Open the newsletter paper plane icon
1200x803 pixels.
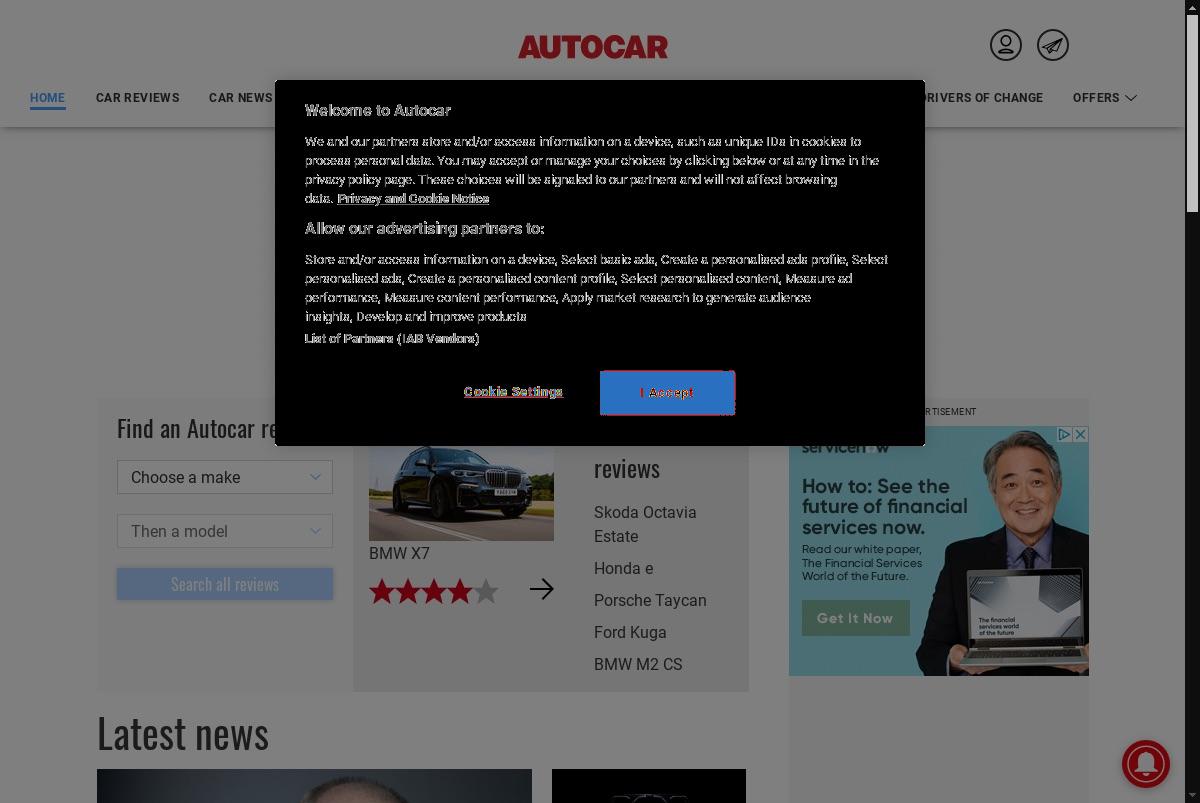[1053, 45]
